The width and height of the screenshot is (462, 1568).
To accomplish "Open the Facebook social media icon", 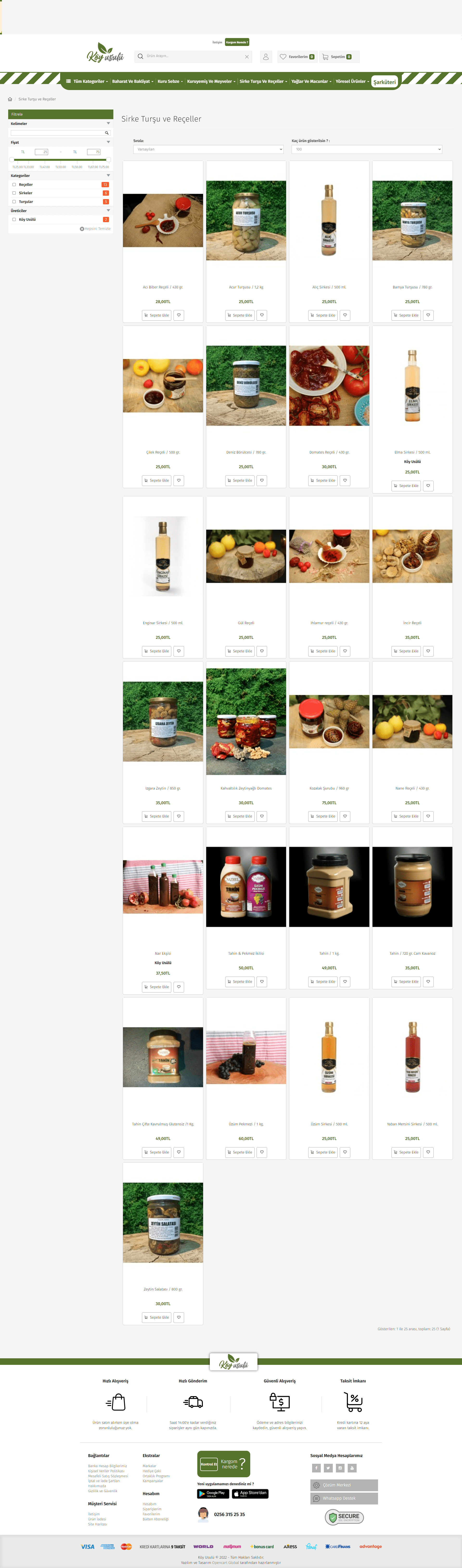I will tap(316, 1468).
